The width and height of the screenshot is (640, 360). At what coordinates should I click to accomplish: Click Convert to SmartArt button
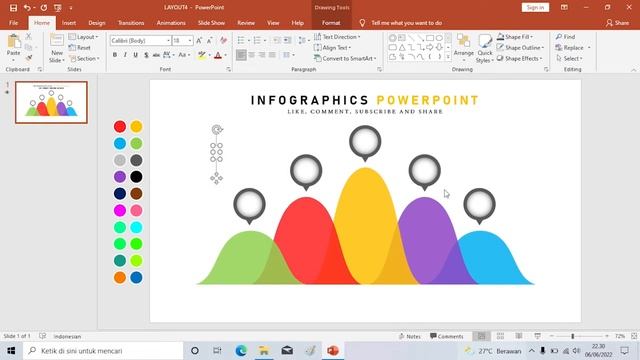(x=345, y=58)
